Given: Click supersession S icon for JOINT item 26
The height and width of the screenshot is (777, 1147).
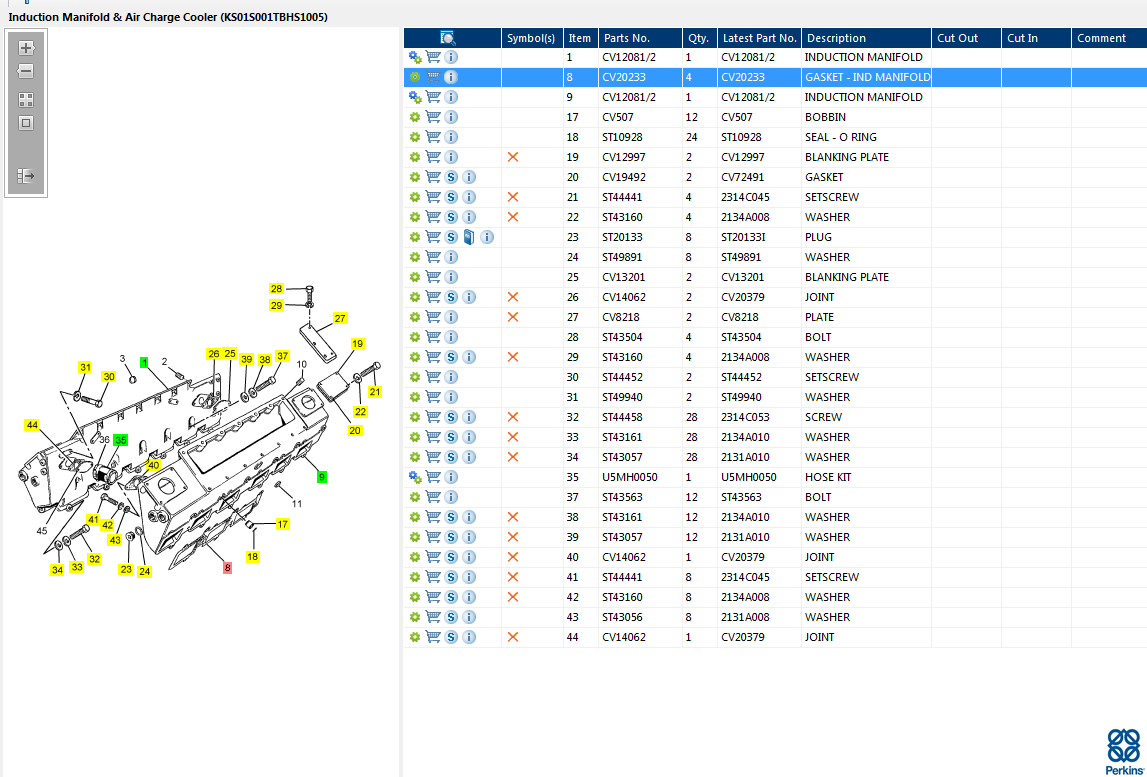Looking at the screenshot, I should [x=451, y=297].
